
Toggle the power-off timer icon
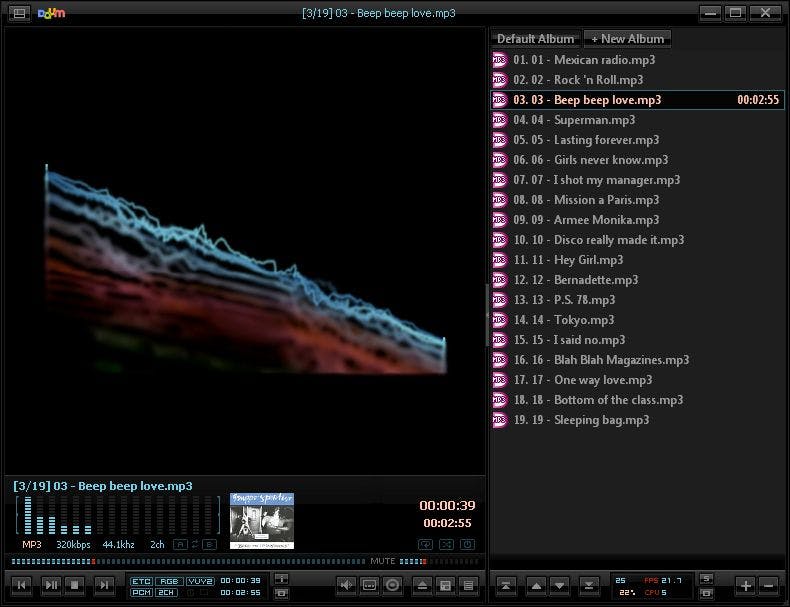(x=467, y=544)
